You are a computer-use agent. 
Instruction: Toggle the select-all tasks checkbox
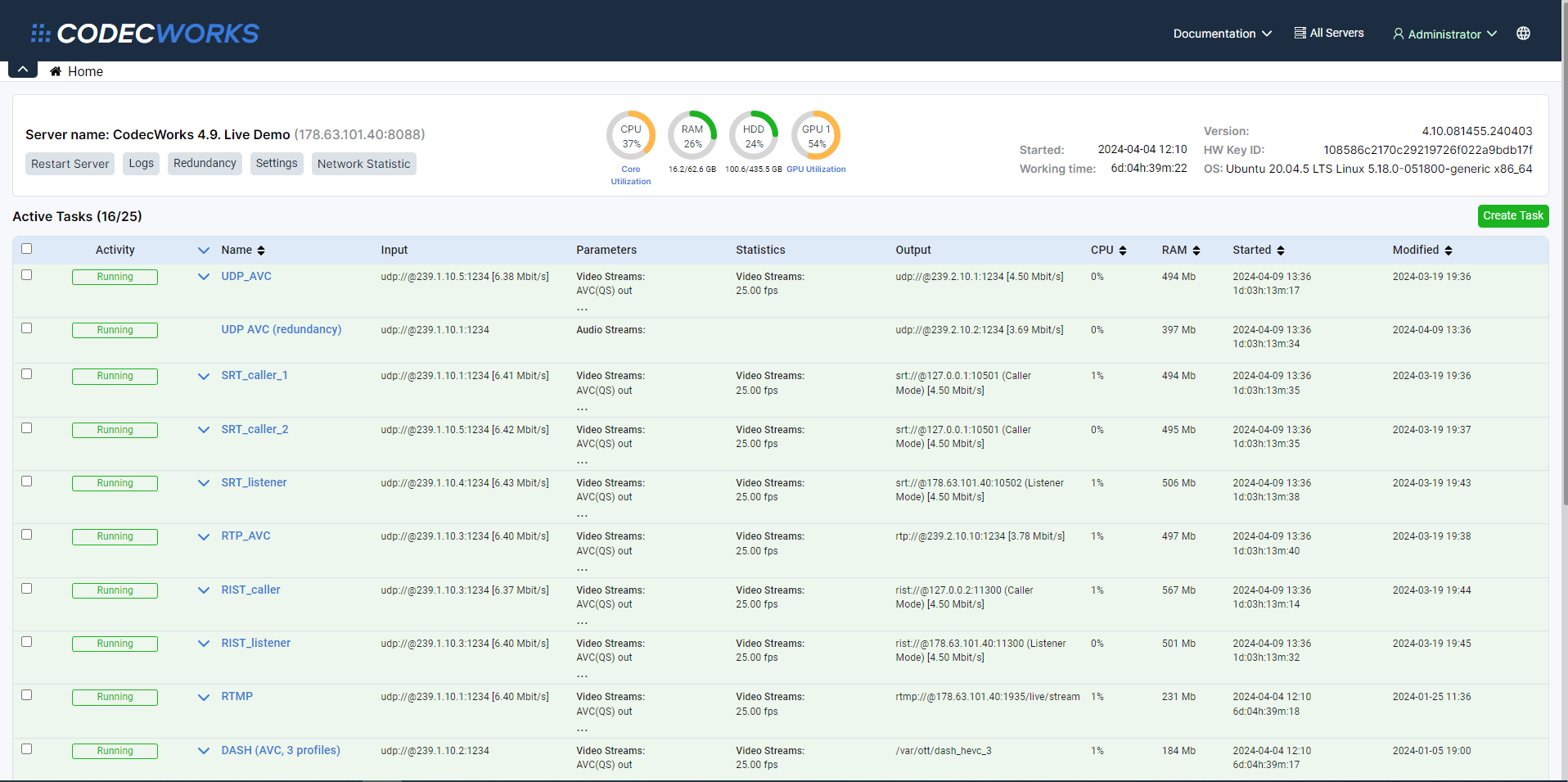click(x=27, y=249)
